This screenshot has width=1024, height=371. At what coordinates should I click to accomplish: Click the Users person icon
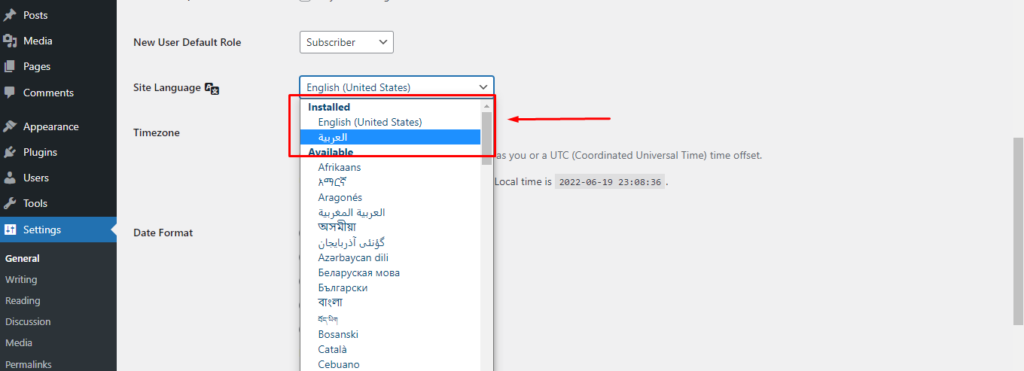coord(10,178)
